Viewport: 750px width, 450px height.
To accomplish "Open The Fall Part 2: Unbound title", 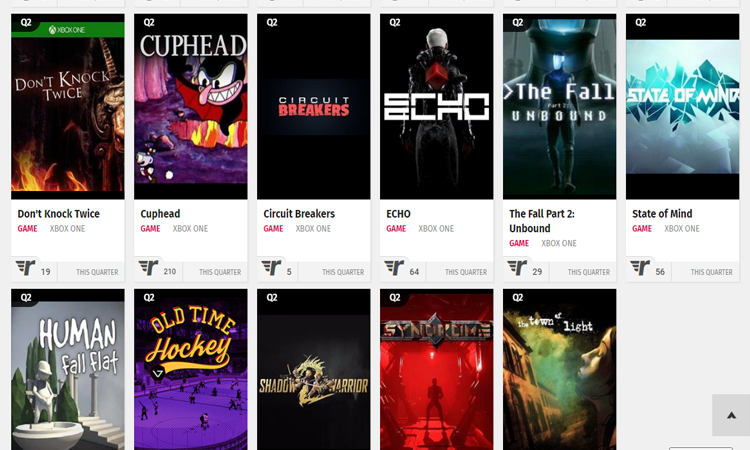I will coord(542,221).
